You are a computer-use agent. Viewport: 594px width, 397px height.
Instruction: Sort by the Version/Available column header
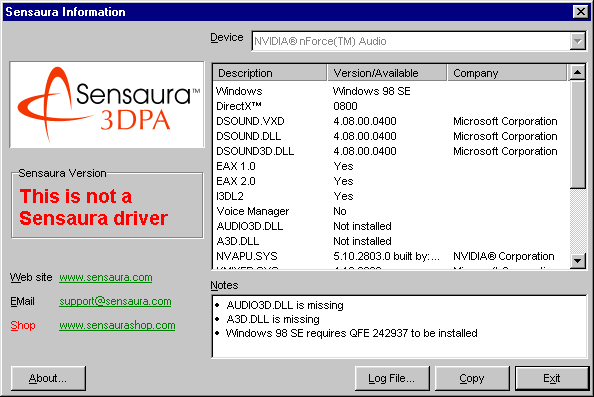pos(387,73)
